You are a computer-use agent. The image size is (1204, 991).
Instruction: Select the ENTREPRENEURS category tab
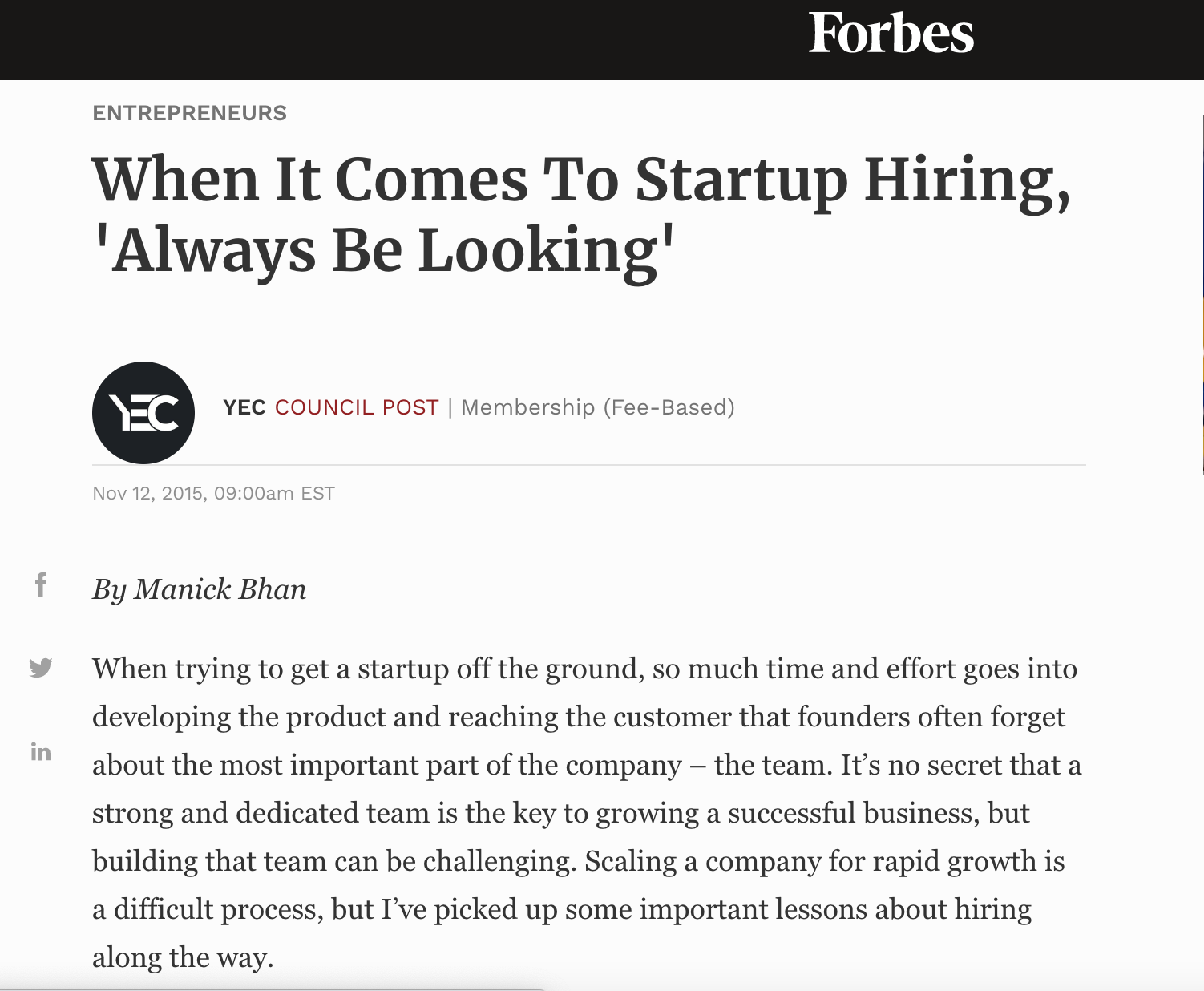(189, 112)
